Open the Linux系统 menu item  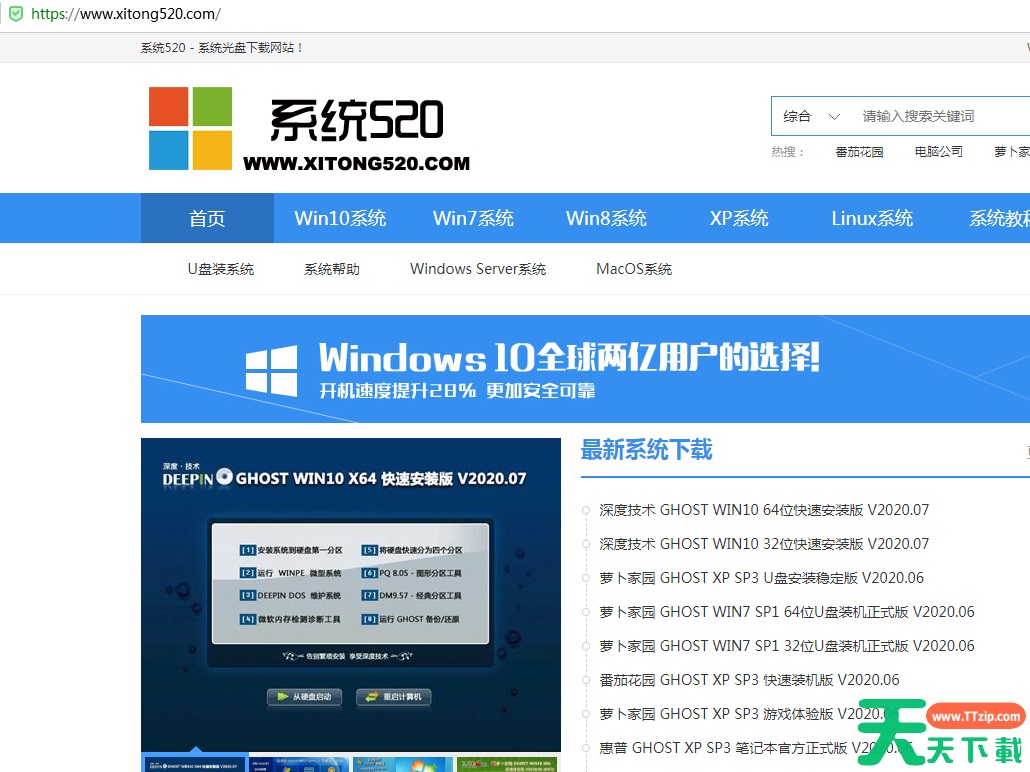tap(872, 218)
